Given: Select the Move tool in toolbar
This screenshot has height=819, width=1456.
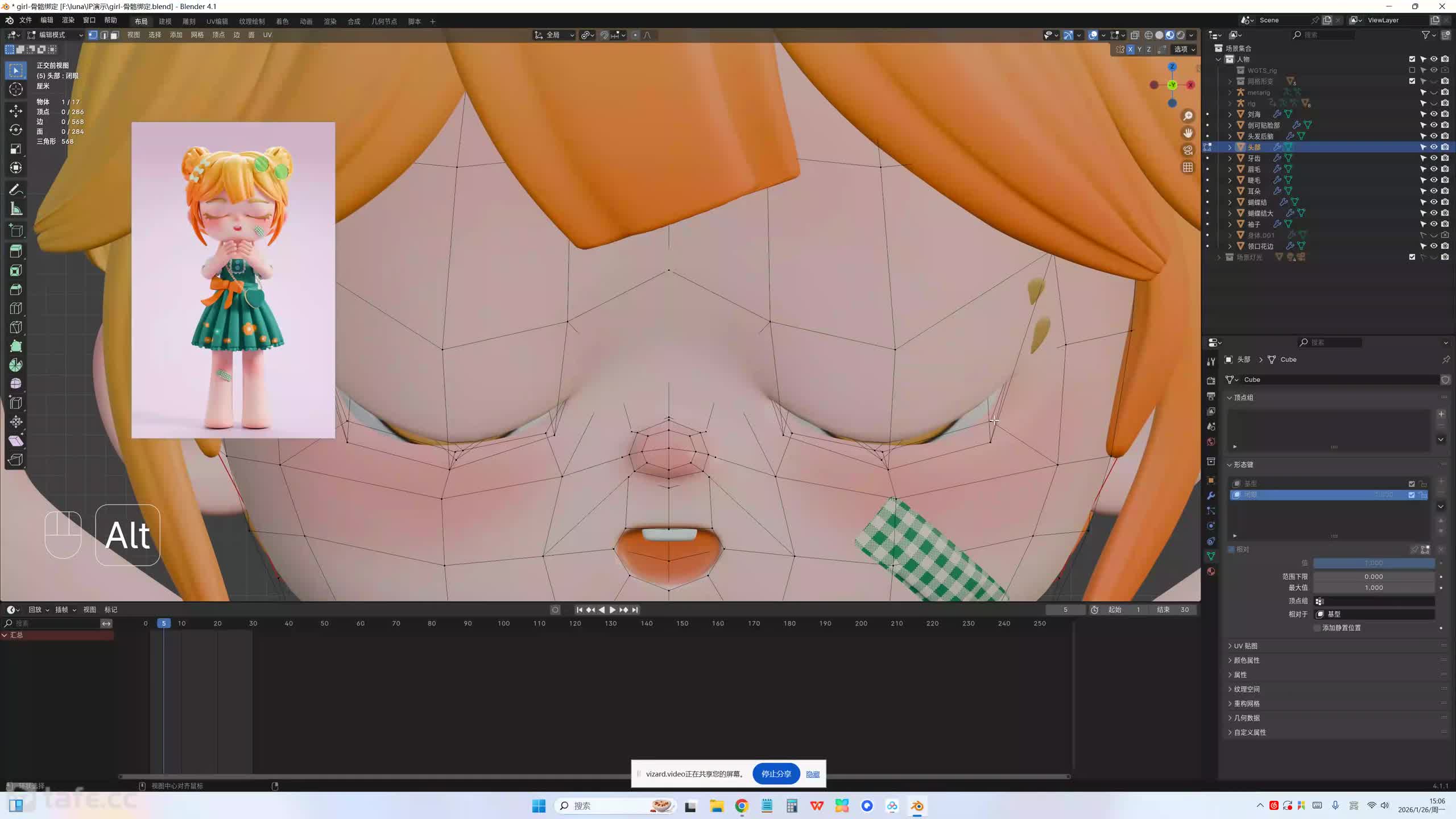Looking at the screenshot, I should coord(16,110).
